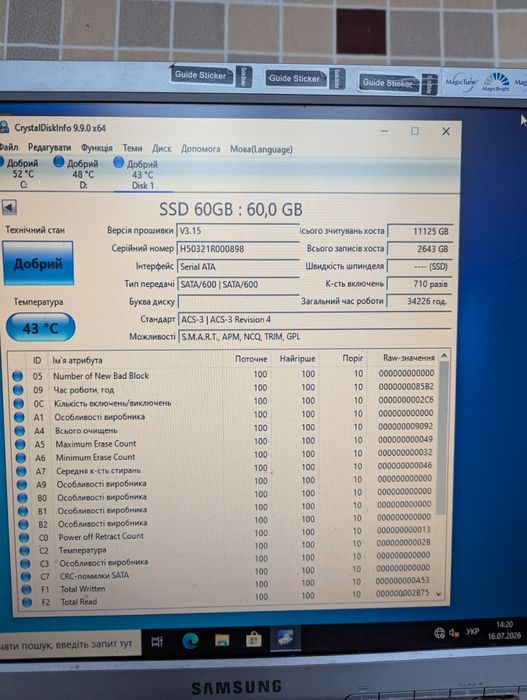The image size is (527, 700).
Task: Click raw value 000000000A53
Action: click(402, 580)
